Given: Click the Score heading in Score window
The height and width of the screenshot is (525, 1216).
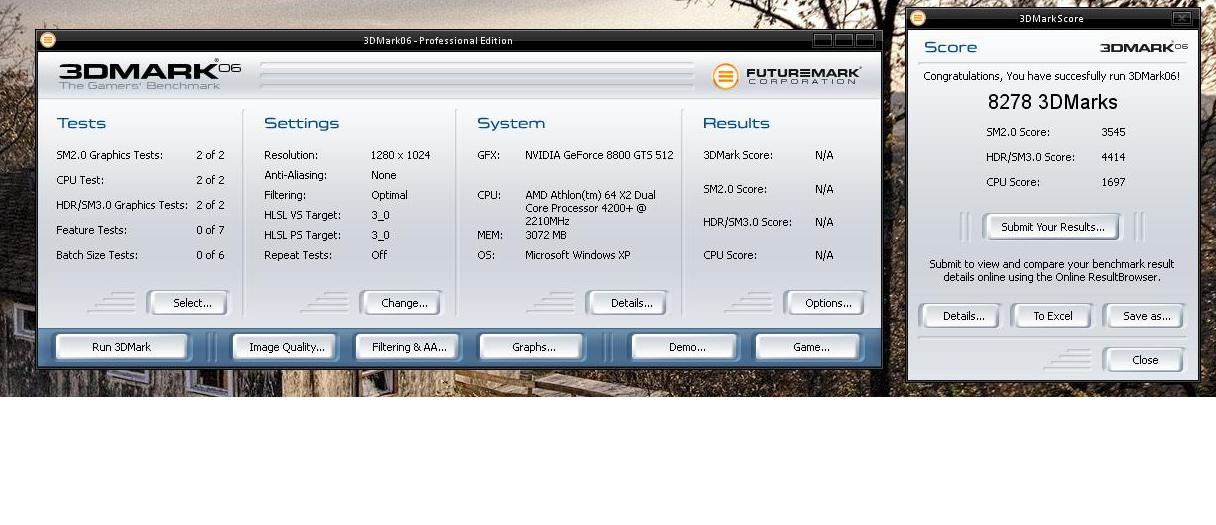Looking at the screenshot, I should pos(950,47).
